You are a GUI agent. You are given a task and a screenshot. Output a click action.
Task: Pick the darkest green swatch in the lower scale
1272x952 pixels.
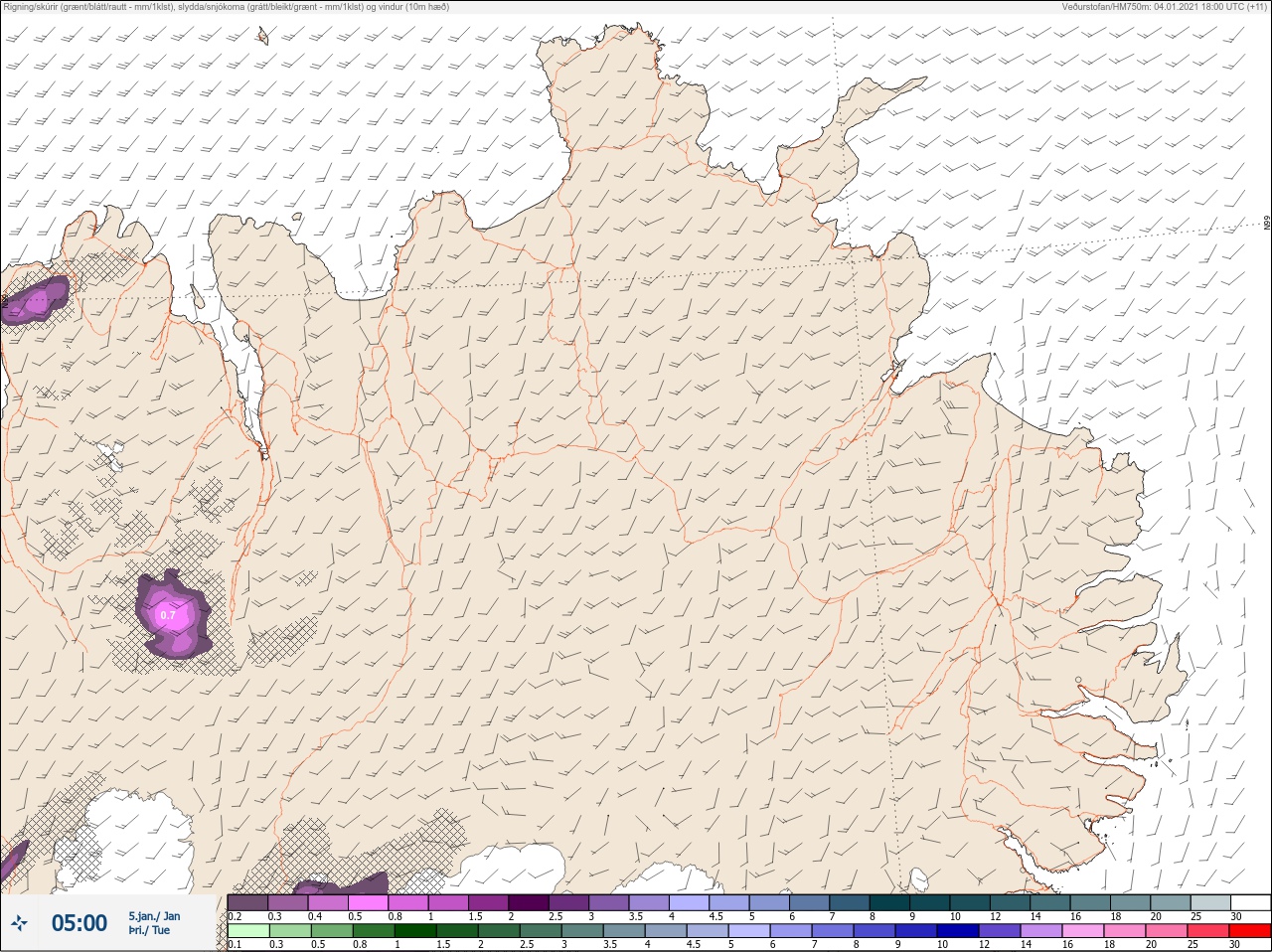coord(415,931)
